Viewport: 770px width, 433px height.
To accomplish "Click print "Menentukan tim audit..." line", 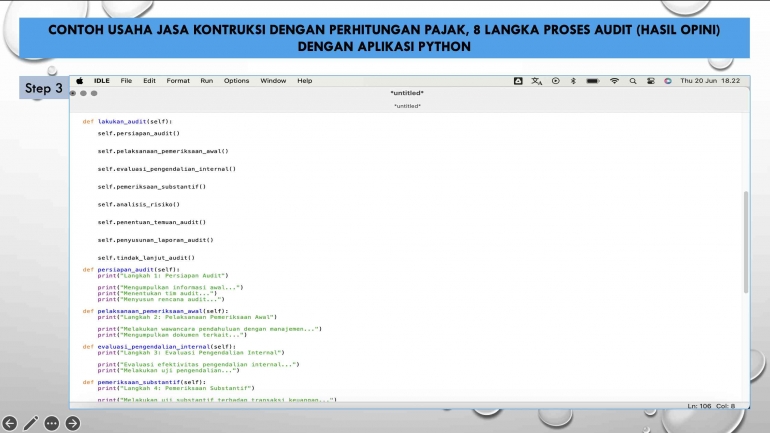I will 157,293.
